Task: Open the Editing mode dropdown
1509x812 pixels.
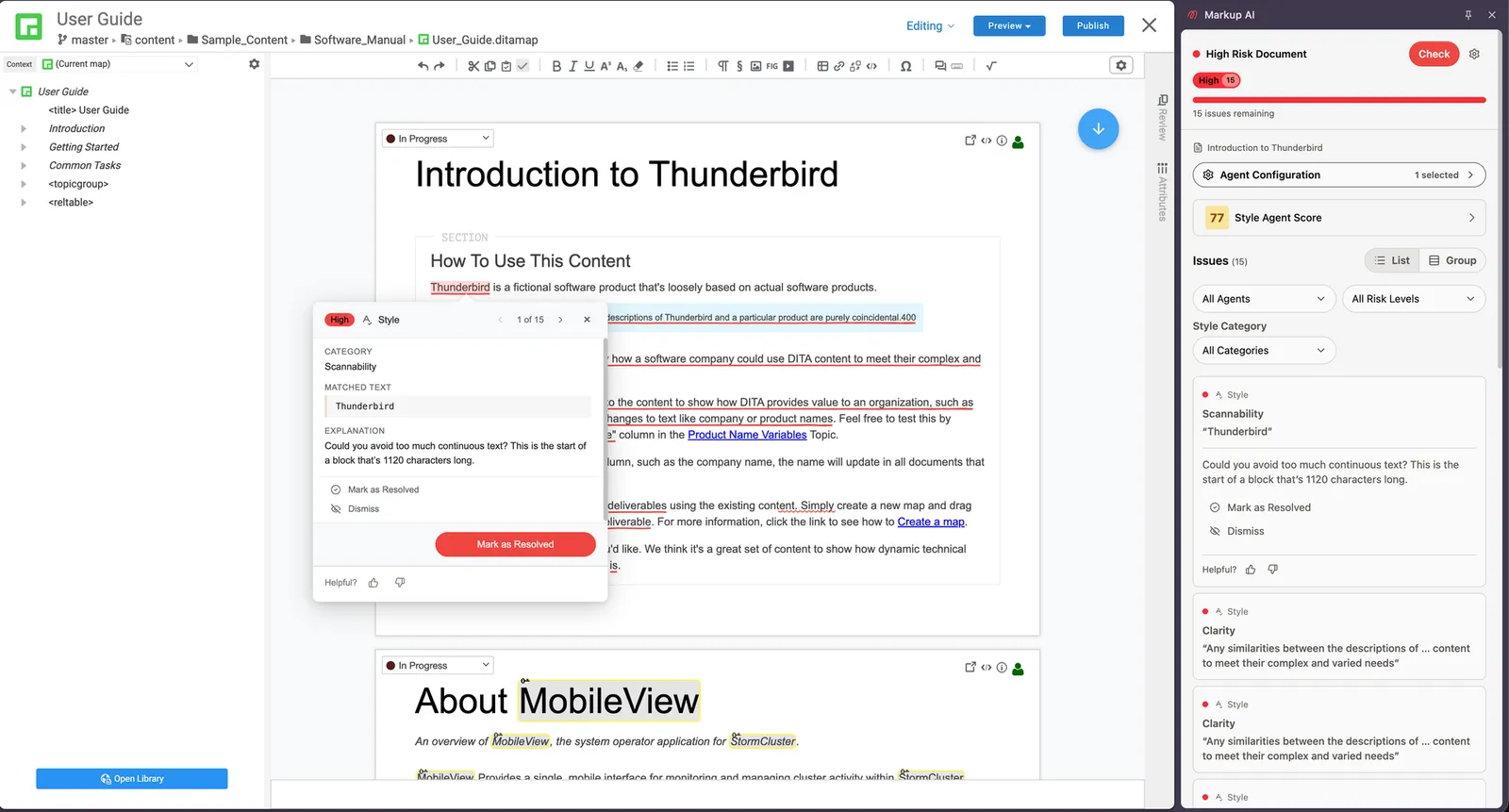Action: click(x=930, y=25)
